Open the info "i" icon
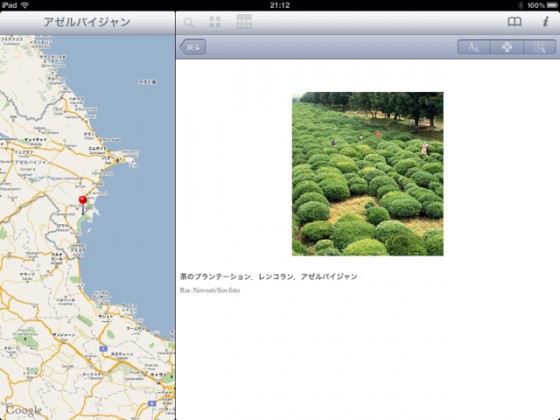The width and height of the screenshot is (560, 420). coord(545,22)
